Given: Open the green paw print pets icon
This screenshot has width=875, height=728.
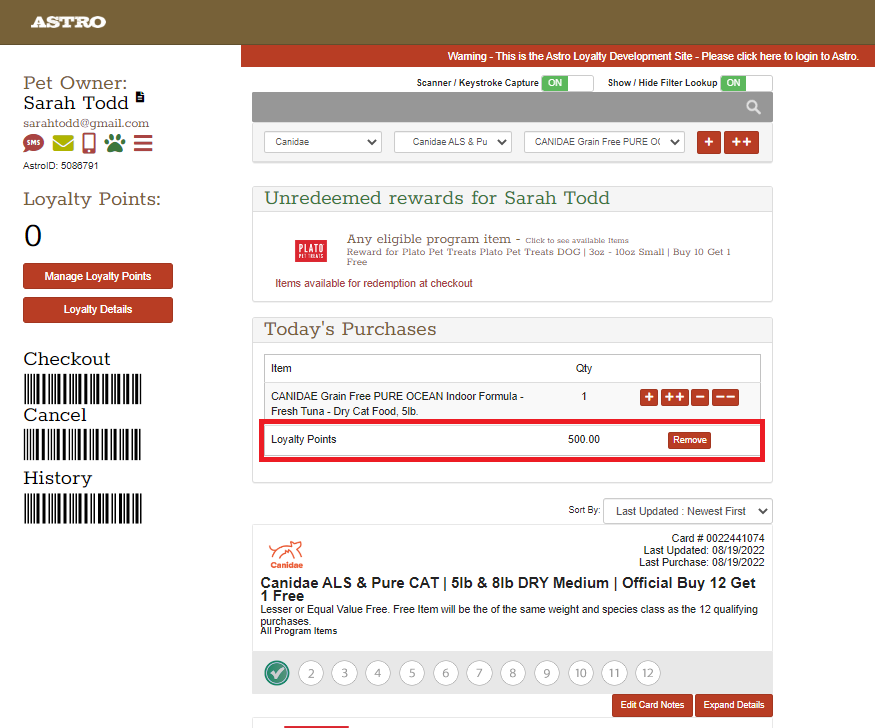Looking at the screenshot, I should tap(115, 143).
